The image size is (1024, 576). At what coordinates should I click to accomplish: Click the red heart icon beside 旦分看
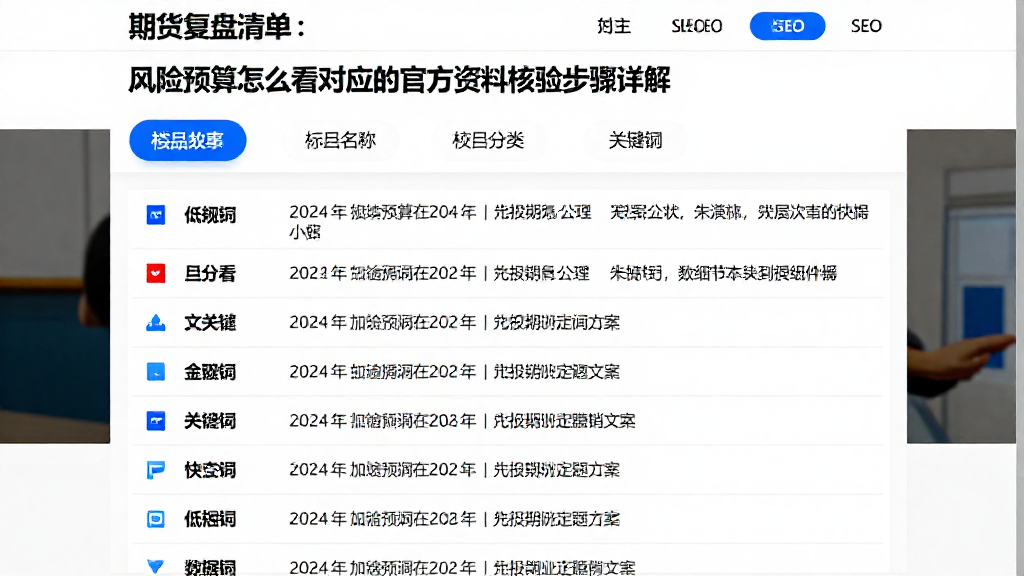(x=155, y=273)
